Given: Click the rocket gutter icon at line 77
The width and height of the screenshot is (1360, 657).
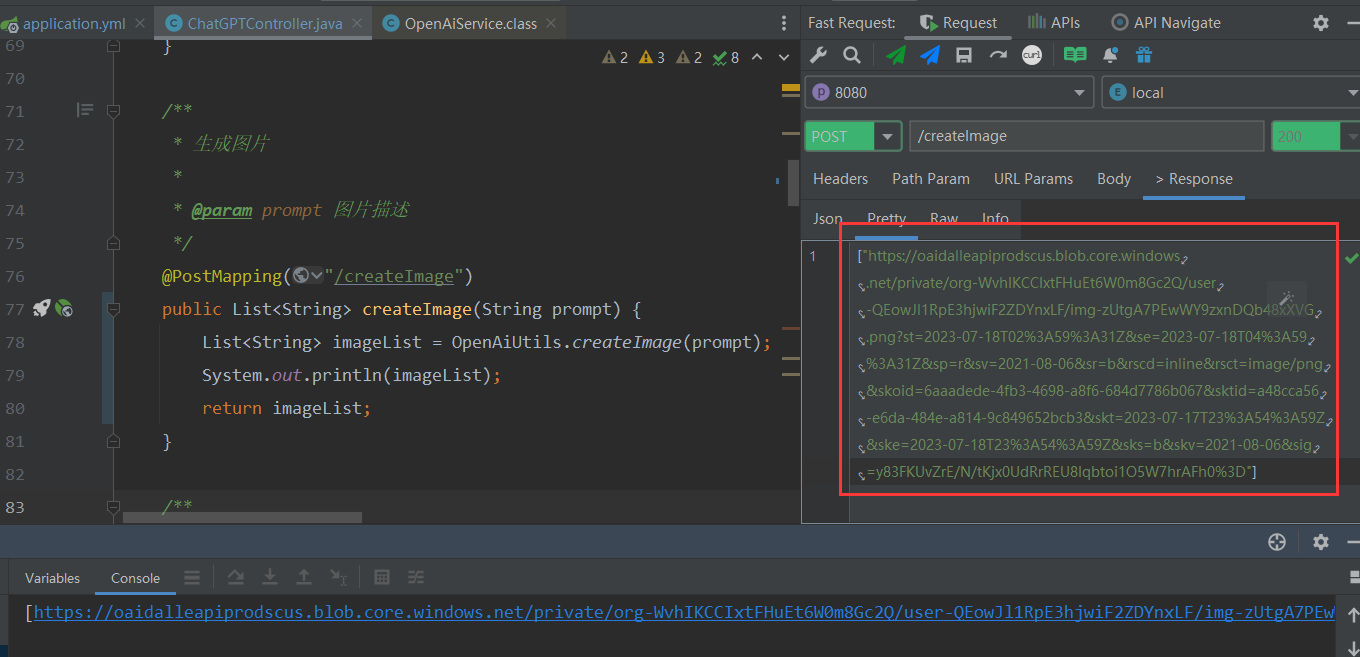Looking at the screenshot, I should pyautogui.click(x=41, y=308).
